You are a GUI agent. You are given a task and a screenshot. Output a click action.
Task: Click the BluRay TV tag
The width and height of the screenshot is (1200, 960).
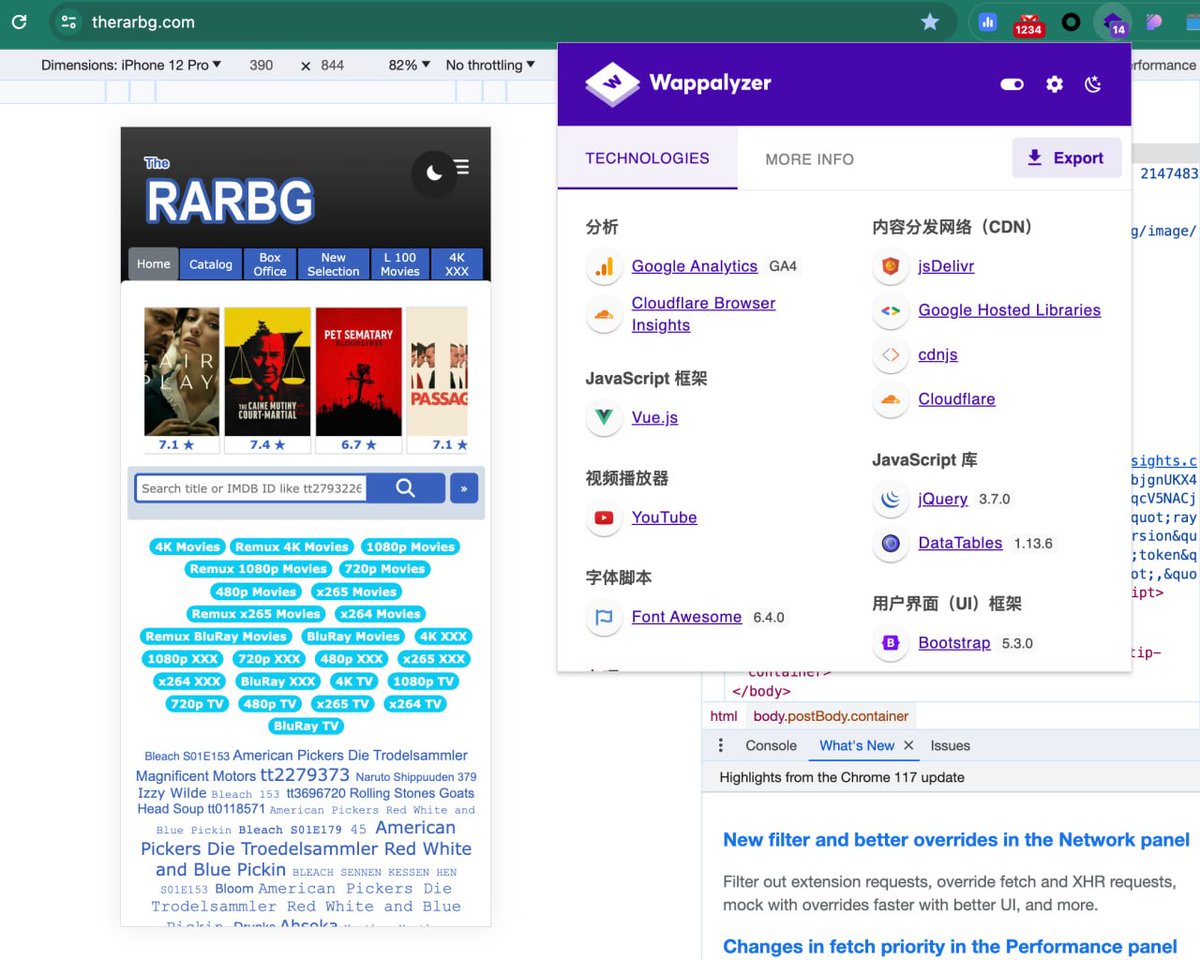pyautogui.click(x=306, y=726)
